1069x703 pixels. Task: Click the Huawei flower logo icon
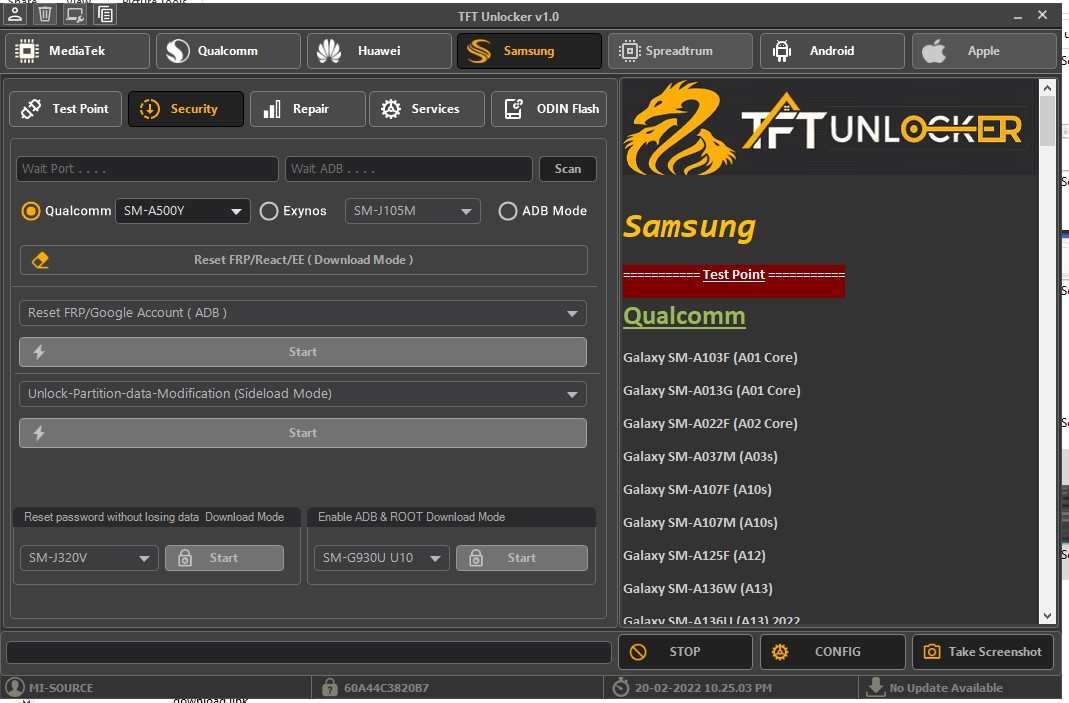click(x=329, y=51)
